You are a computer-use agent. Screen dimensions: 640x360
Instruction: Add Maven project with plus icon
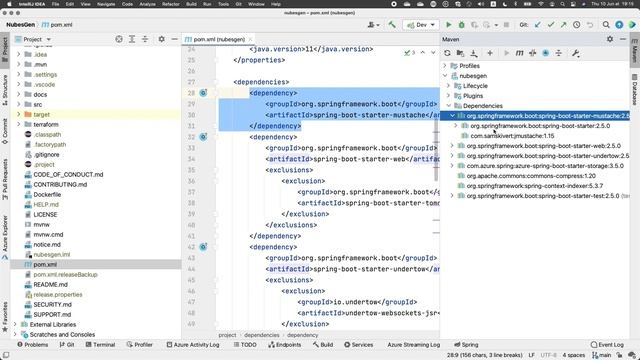pyautogui.click(x=490, y=53)
